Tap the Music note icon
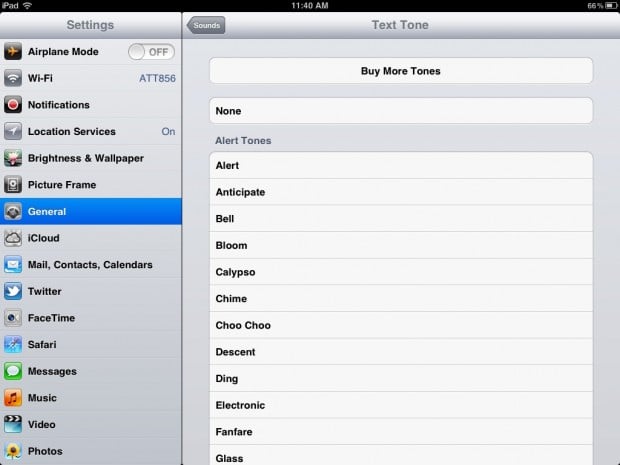The image size is (620, 465). pos(13,398)
